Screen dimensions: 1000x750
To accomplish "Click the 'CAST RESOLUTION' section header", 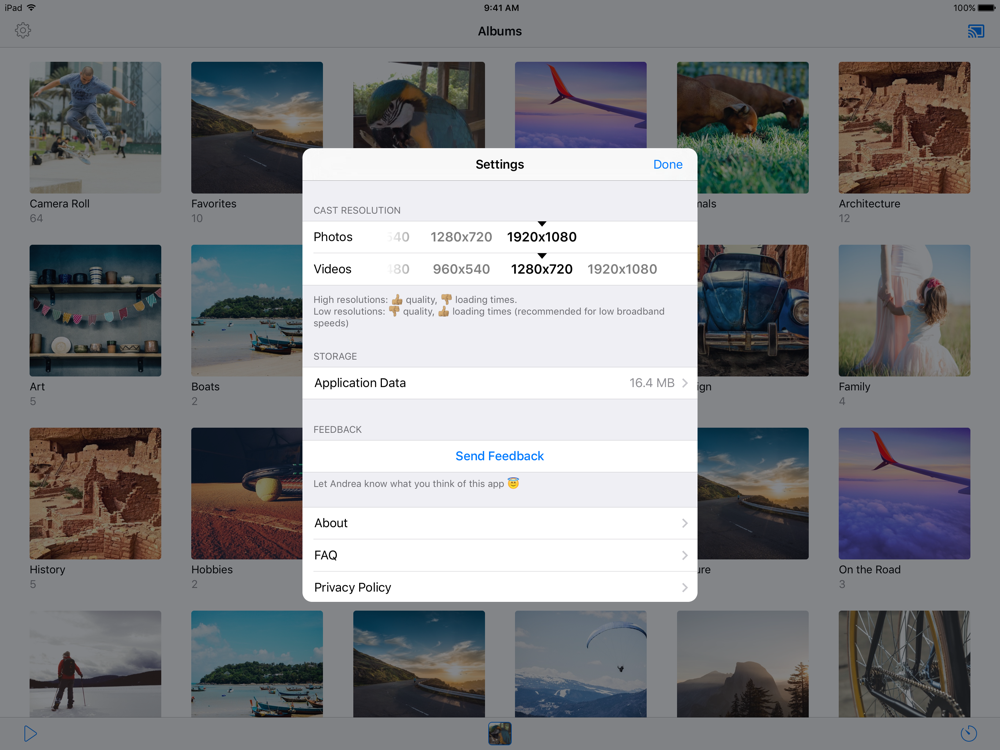I will (x=357, y=210).
